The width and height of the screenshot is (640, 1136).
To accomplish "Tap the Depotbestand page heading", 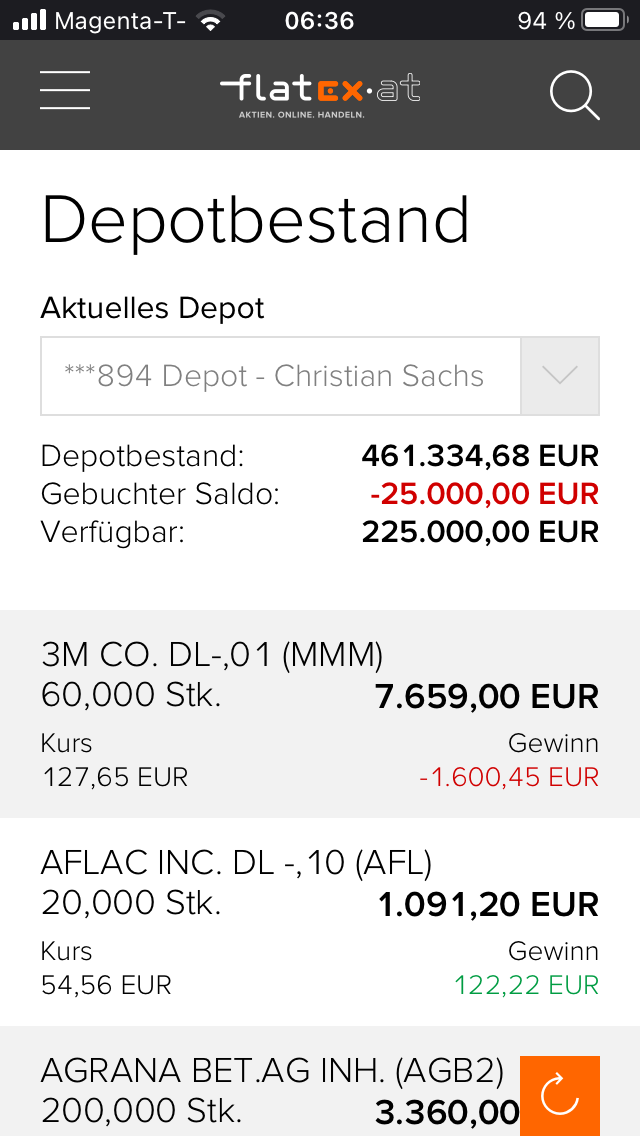I will click(255, 220).
